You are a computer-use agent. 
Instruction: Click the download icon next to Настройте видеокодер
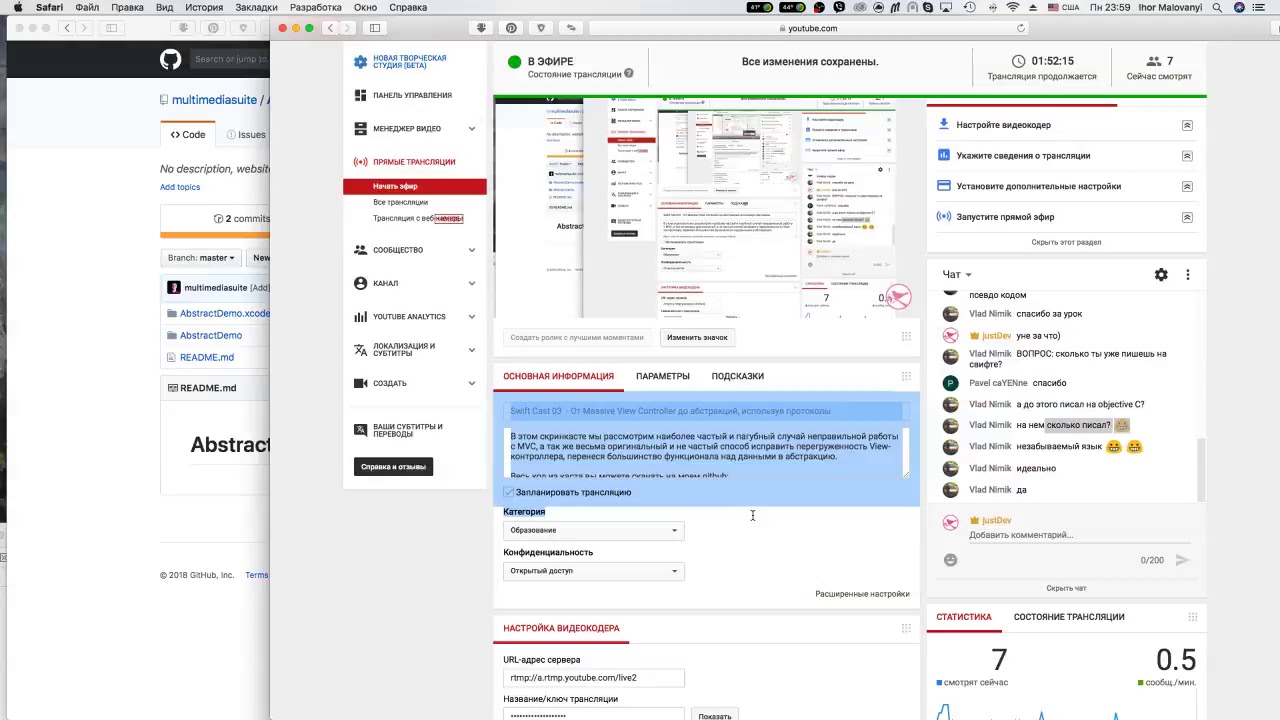click(x=943, y=125)
